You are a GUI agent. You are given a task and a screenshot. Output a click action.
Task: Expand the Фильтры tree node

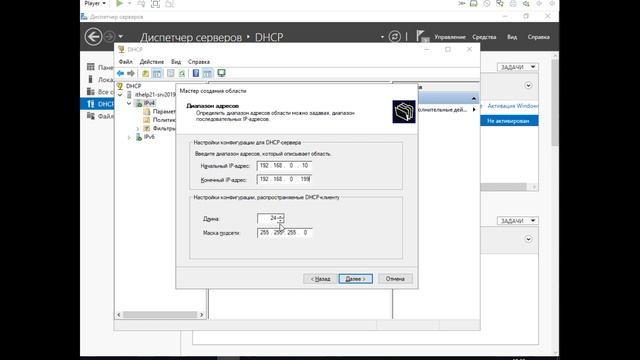[x=138, y=129]
